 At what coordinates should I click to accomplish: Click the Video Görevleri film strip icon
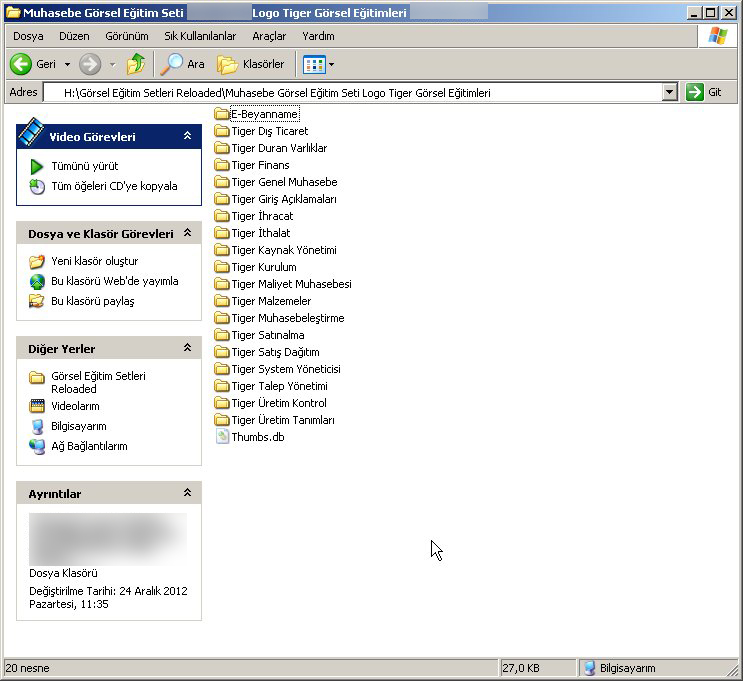point(31,131)
